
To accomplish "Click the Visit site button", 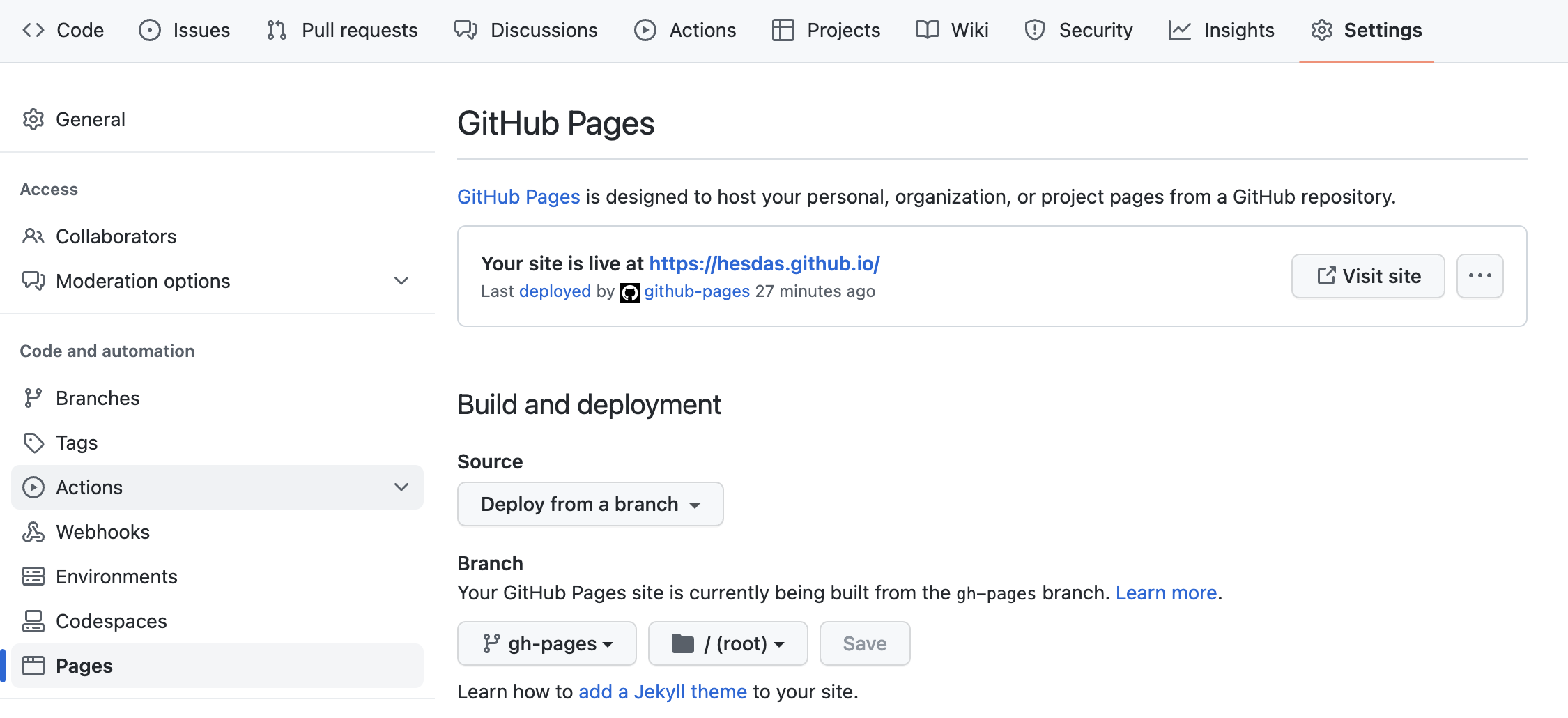I will pyautogui.click(x=1368, y=276).
